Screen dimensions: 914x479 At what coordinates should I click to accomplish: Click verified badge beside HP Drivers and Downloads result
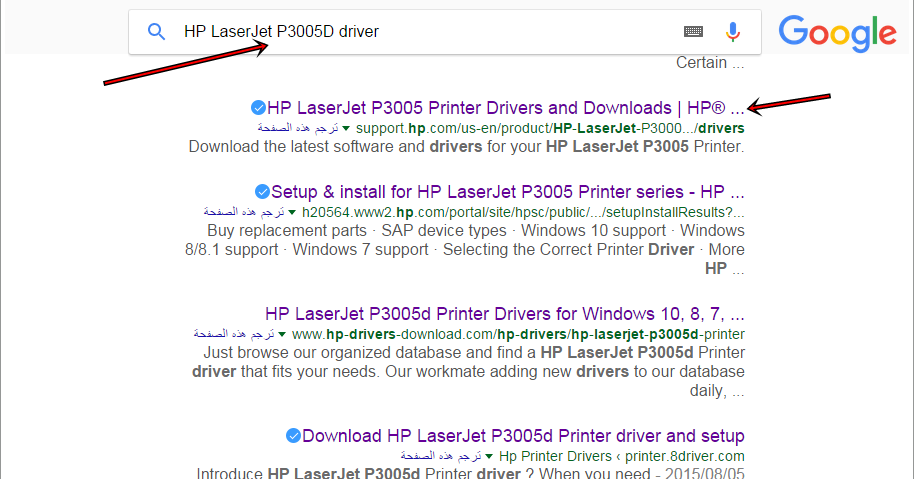258,108
